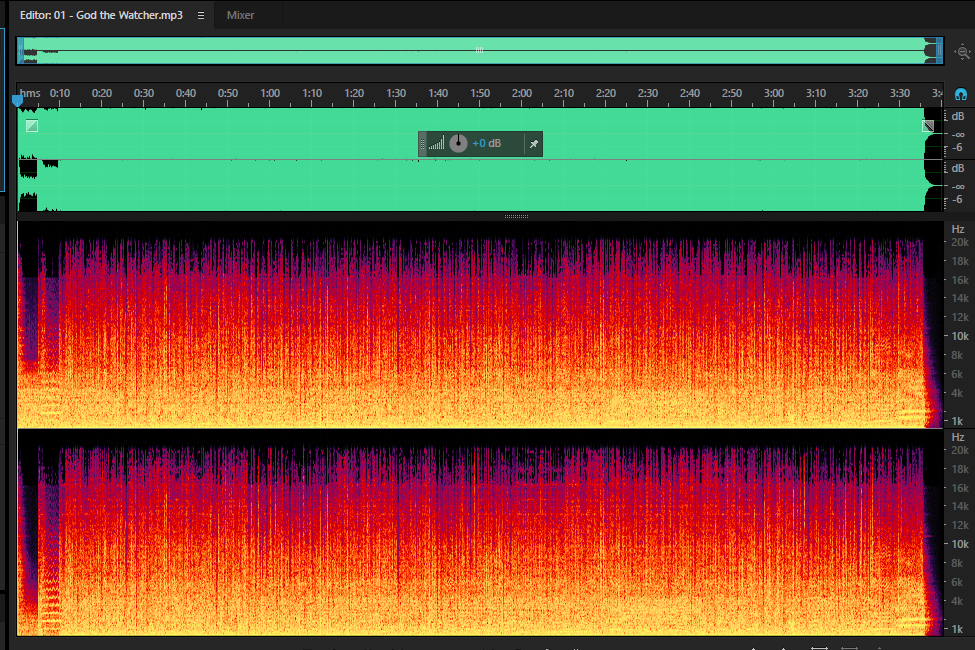Click 1k on the upper frequency scale
The height and width of the screenshot is (650, 975).
pyautogui.click(x=958, y=421)
